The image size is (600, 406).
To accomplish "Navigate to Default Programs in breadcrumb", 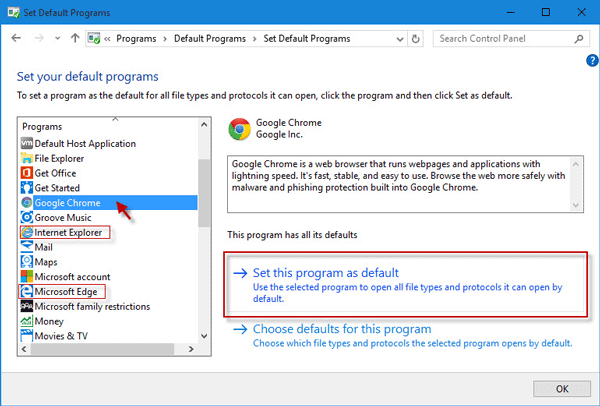I will [x=210, y=39].
